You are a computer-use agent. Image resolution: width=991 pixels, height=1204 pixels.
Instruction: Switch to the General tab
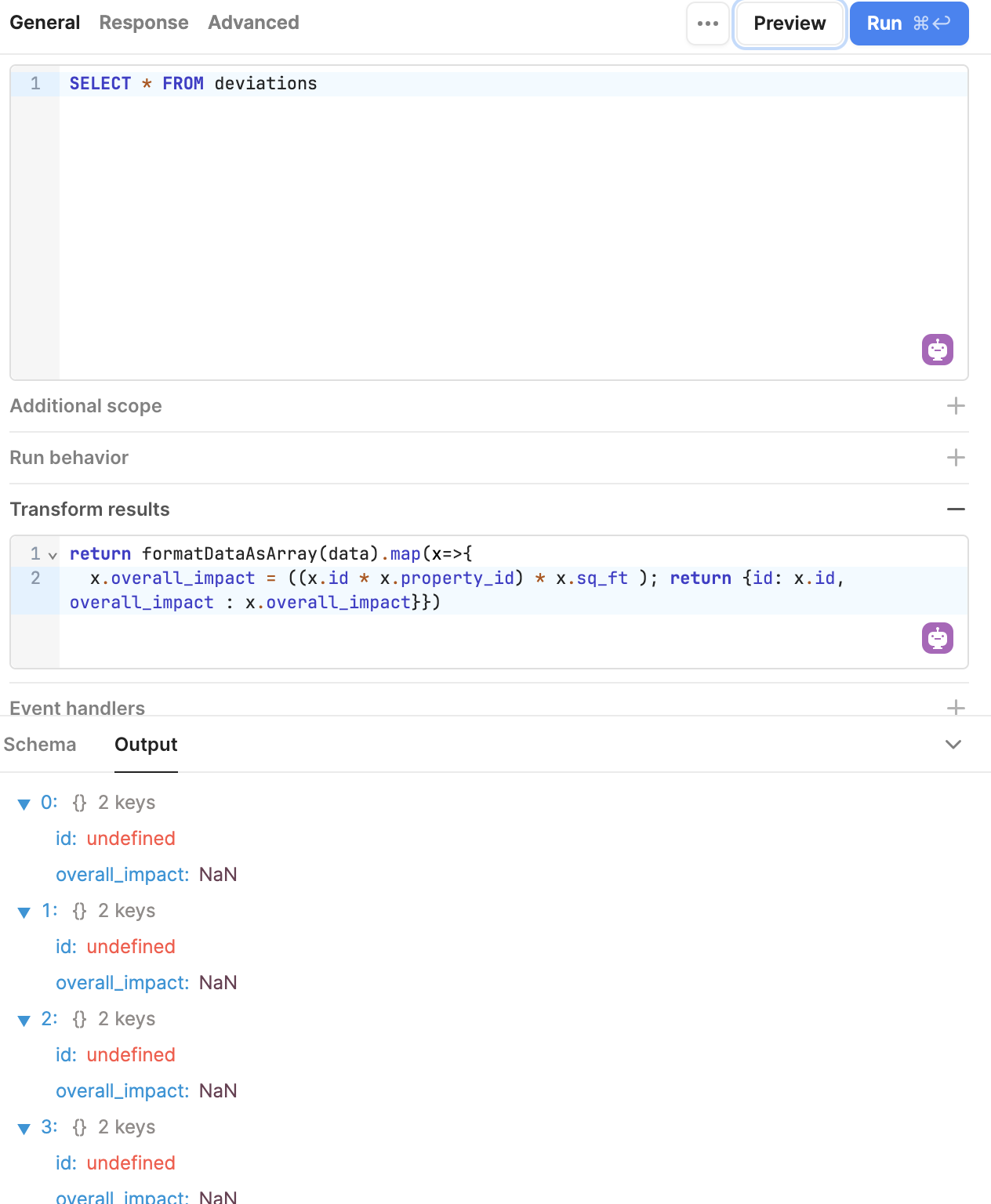tap(45, 23)
